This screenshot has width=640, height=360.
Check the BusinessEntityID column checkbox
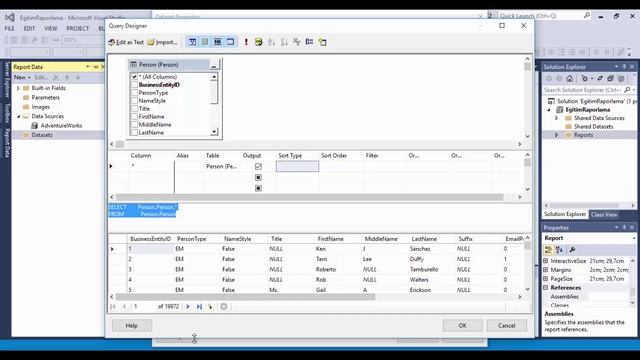tap(134, 84)
